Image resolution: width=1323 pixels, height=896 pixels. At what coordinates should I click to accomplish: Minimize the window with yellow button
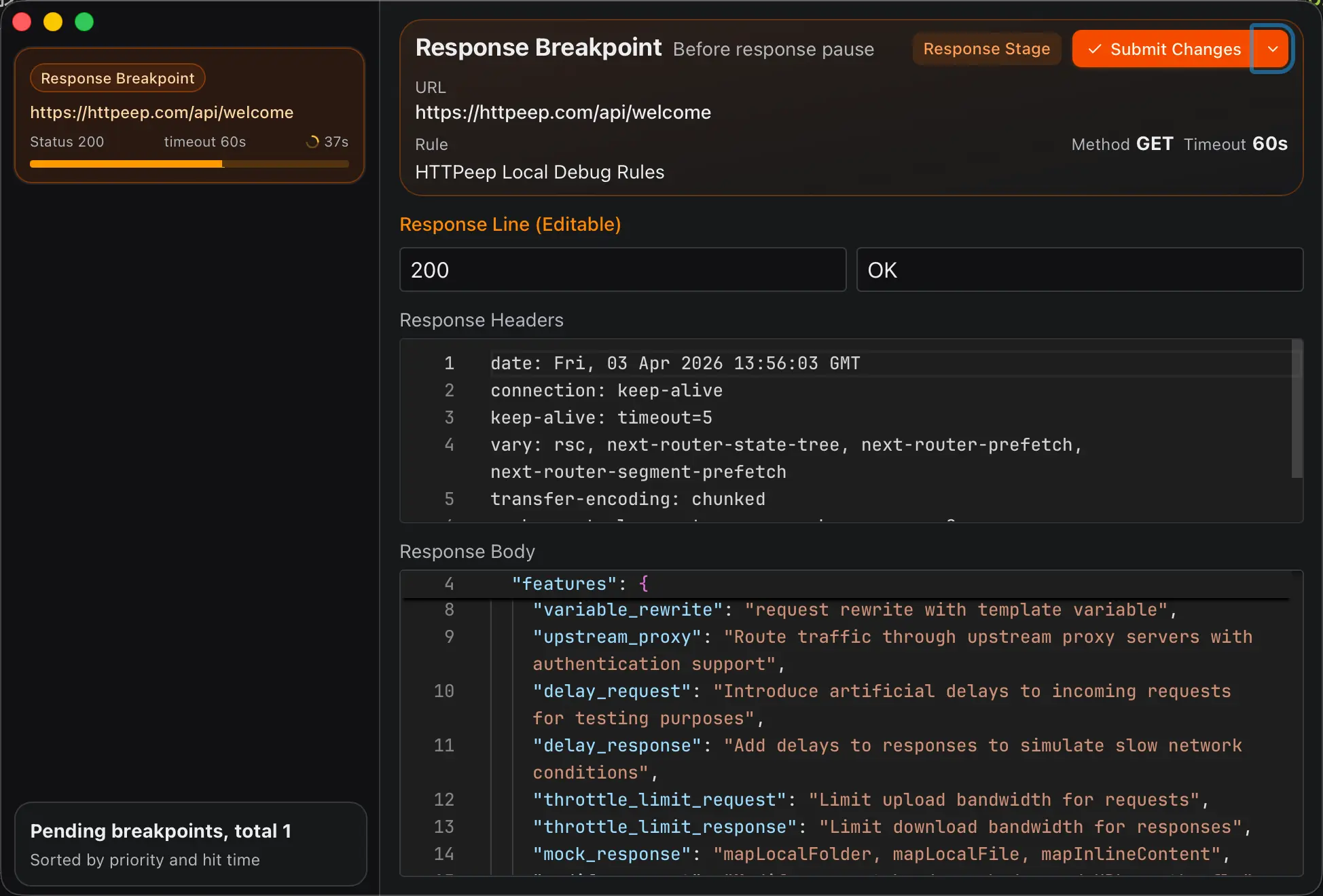click(53, 22)
